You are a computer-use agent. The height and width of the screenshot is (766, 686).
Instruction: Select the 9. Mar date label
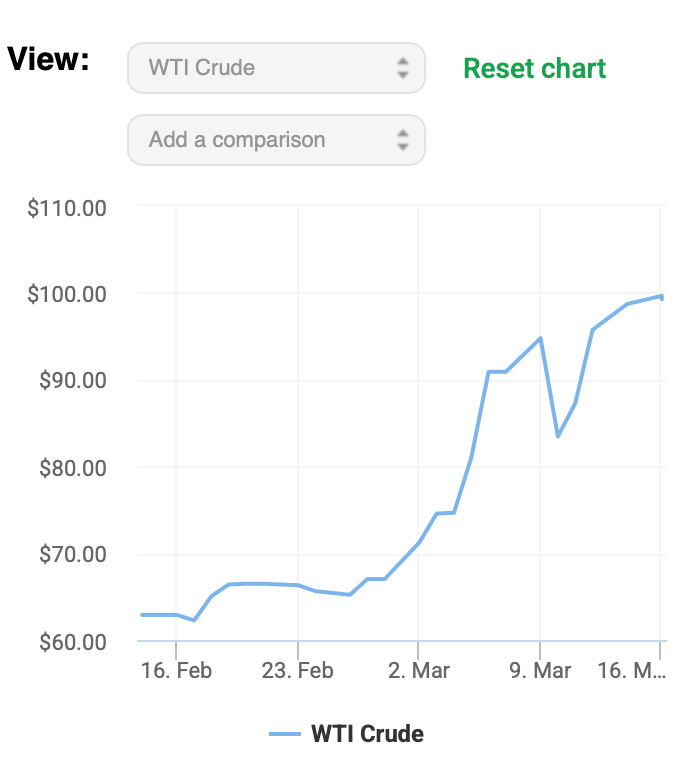pyautogui.click(x=539, y=670)
